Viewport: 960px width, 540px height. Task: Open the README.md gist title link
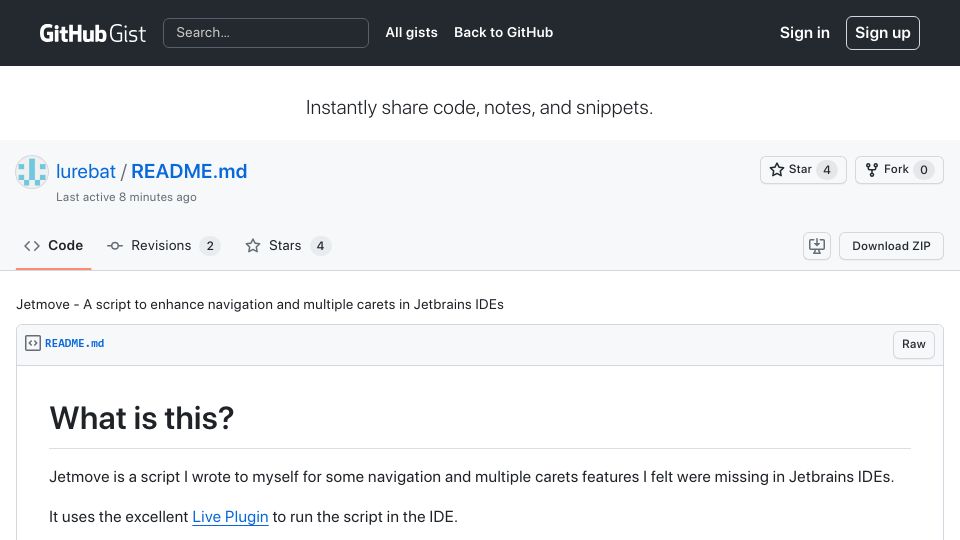click(x=189, y=171)
